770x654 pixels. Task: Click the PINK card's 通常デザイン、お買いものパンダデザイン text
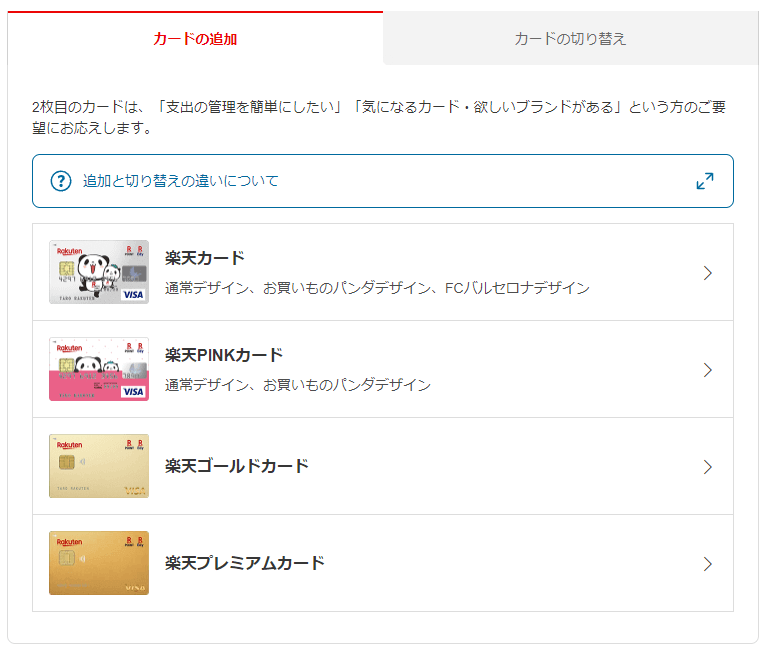click(298, 385)
